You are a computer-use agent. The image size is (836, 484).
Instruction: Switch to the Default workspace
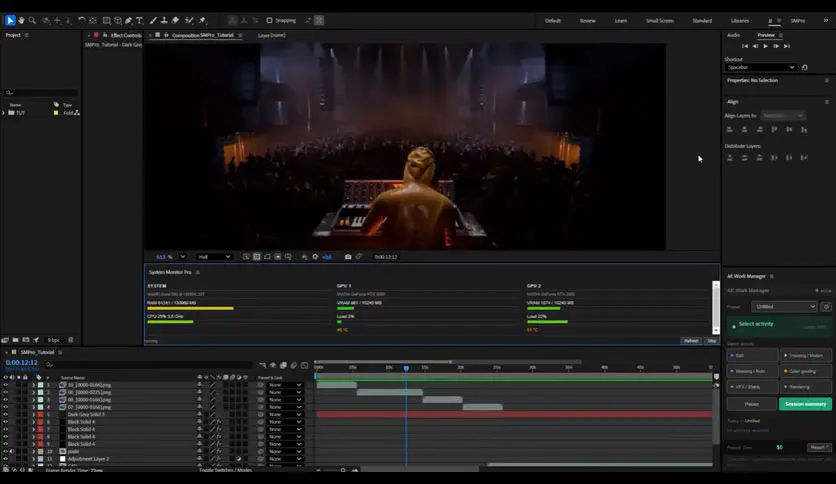pos(553,21)
